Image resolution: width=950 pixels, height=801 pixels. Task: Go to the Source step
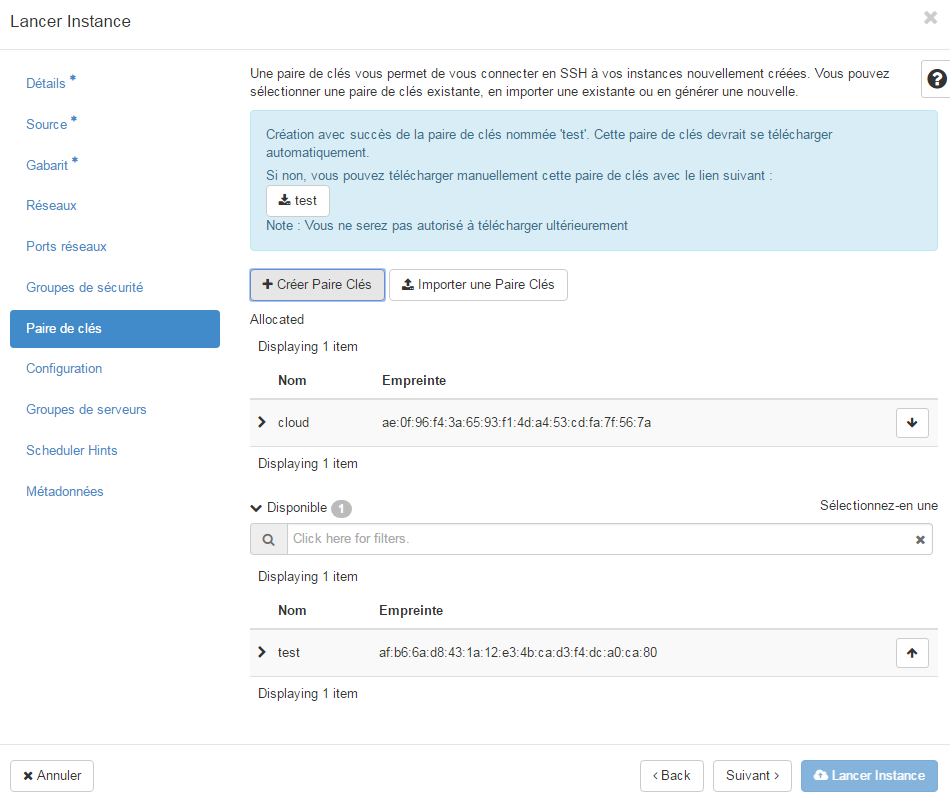(x=47, y=124)
